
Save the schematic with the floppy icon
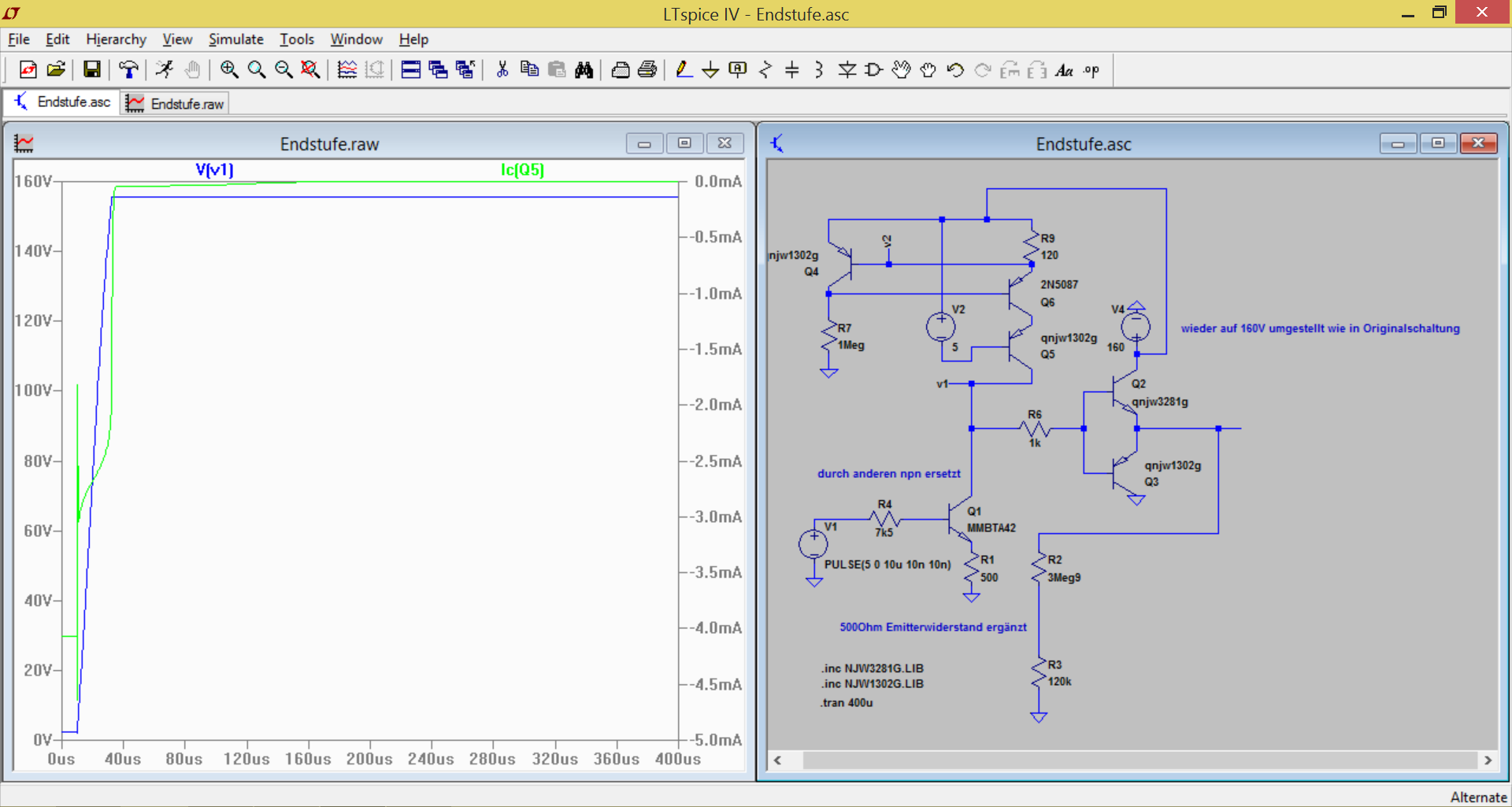(92, 70)
